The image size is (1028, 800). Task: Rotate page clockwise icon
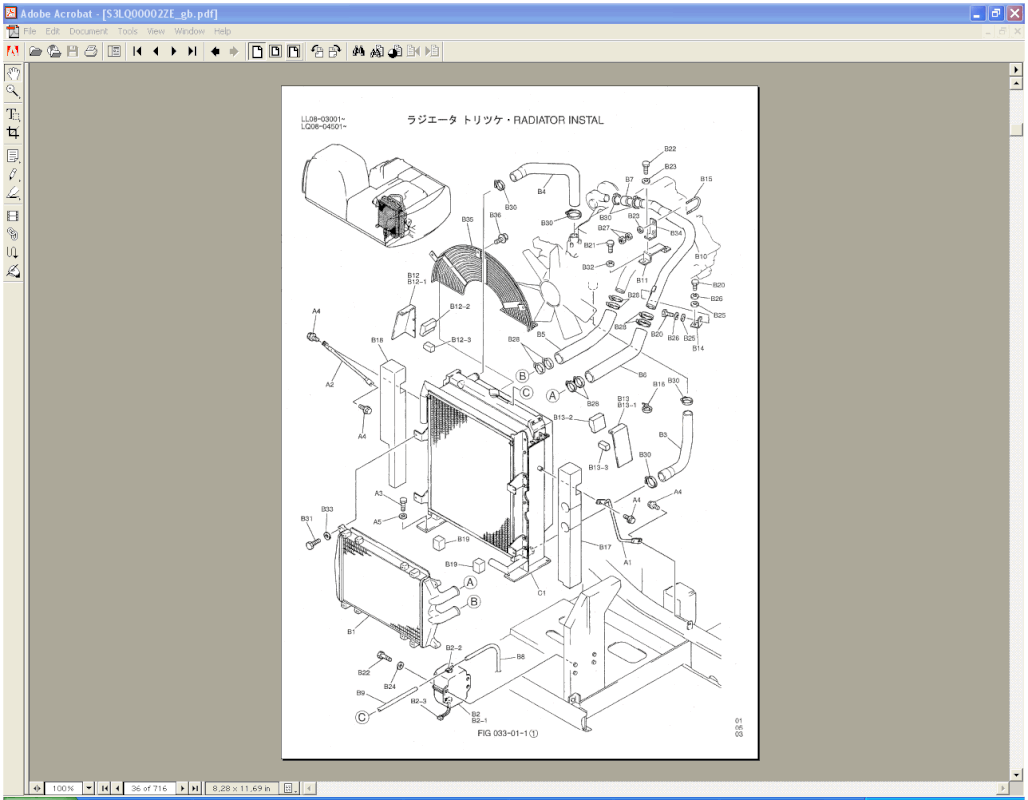tap(334, 51)
